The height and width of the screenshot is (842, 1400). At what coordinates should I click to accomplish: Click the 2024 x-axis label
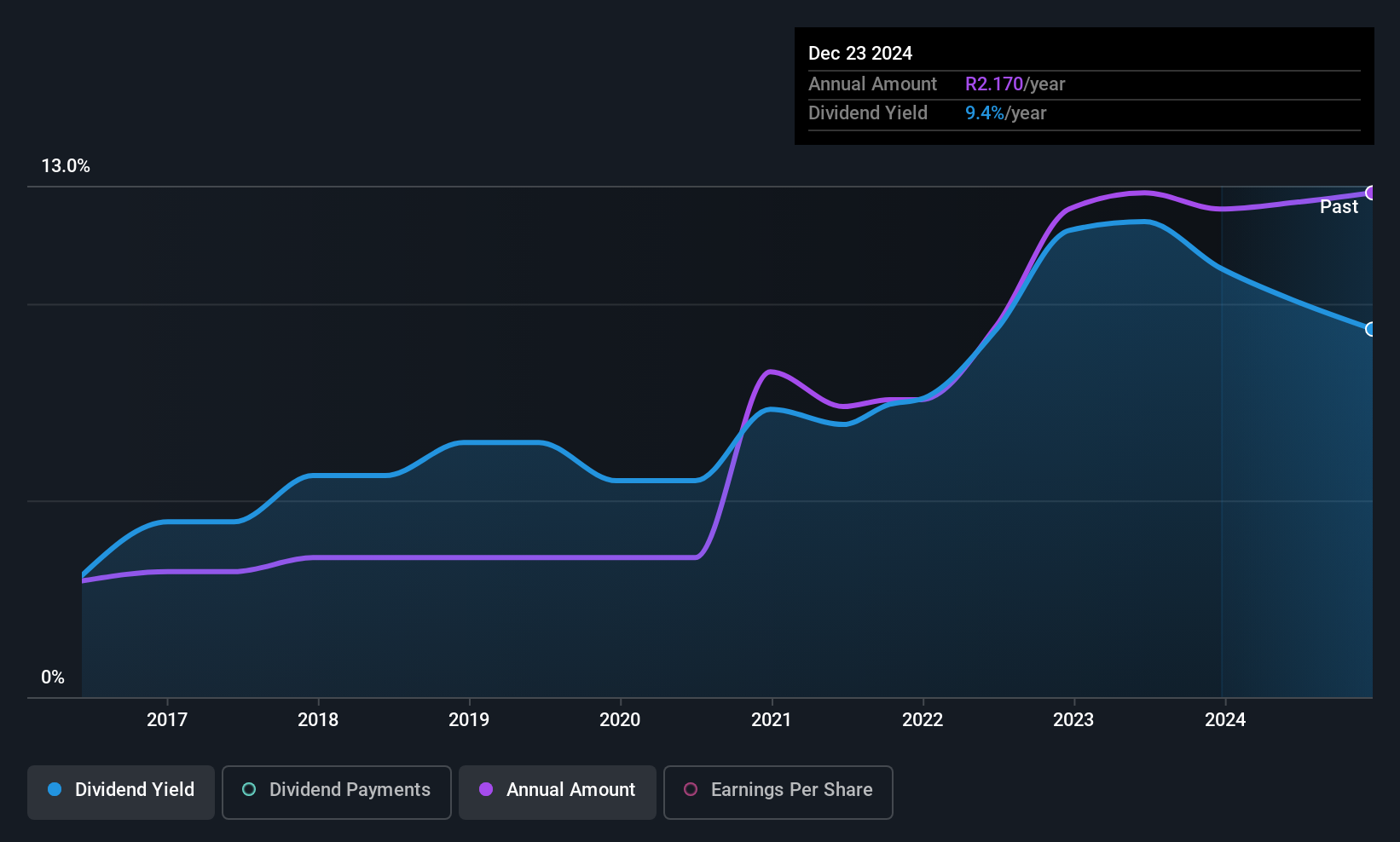click(1225, 719)
